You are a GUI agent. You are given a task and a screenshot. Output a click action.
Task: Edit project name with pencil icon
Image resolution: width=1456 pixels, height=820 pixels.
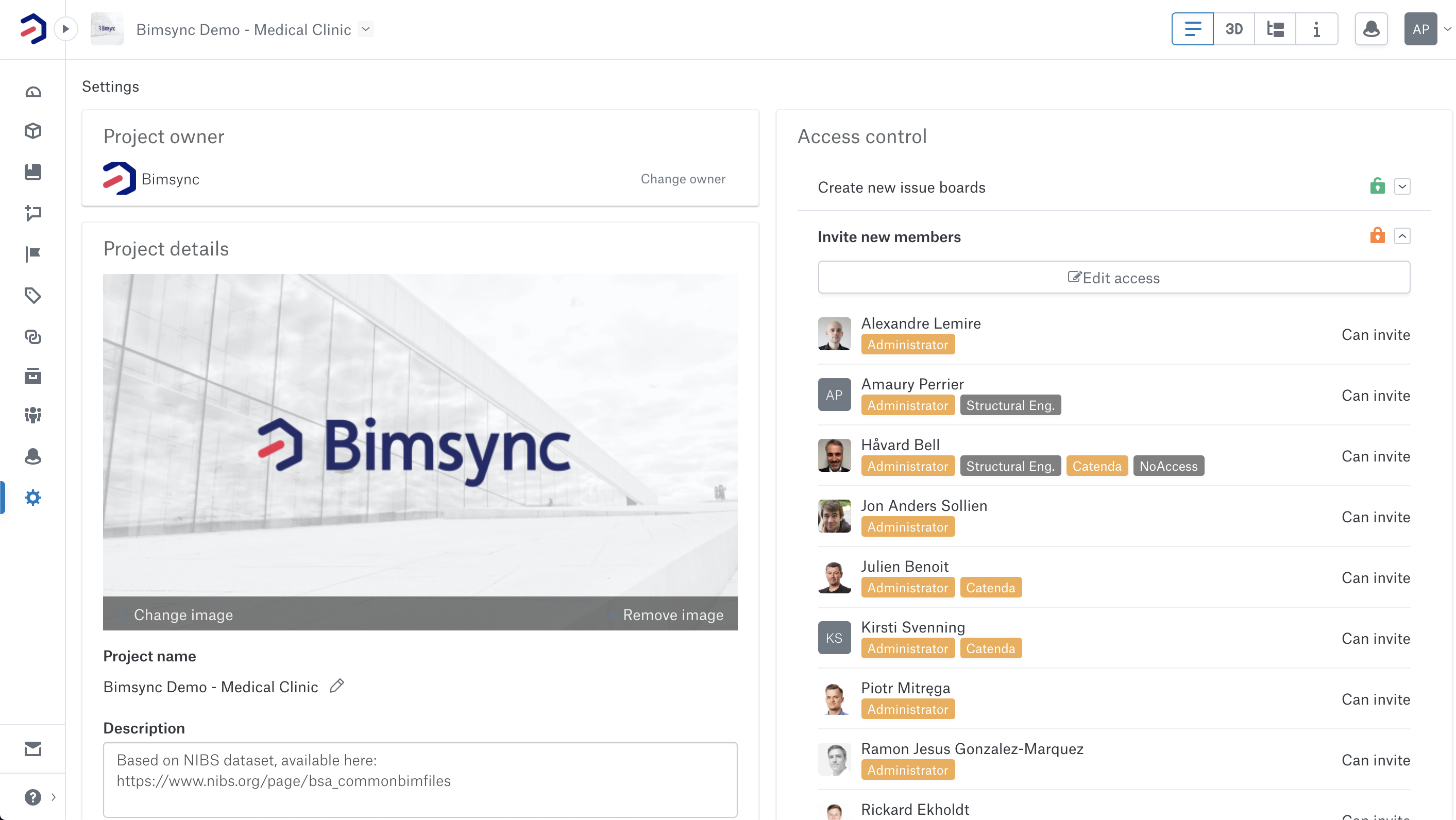point(337,686)
